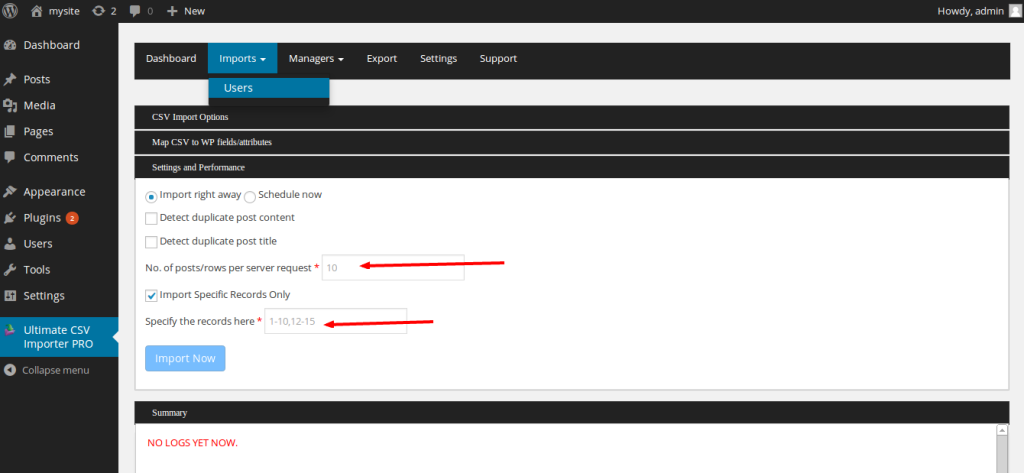Click NO LOGS YET NOW message
Screen dimensions: 1024x473
coord(193,443)
